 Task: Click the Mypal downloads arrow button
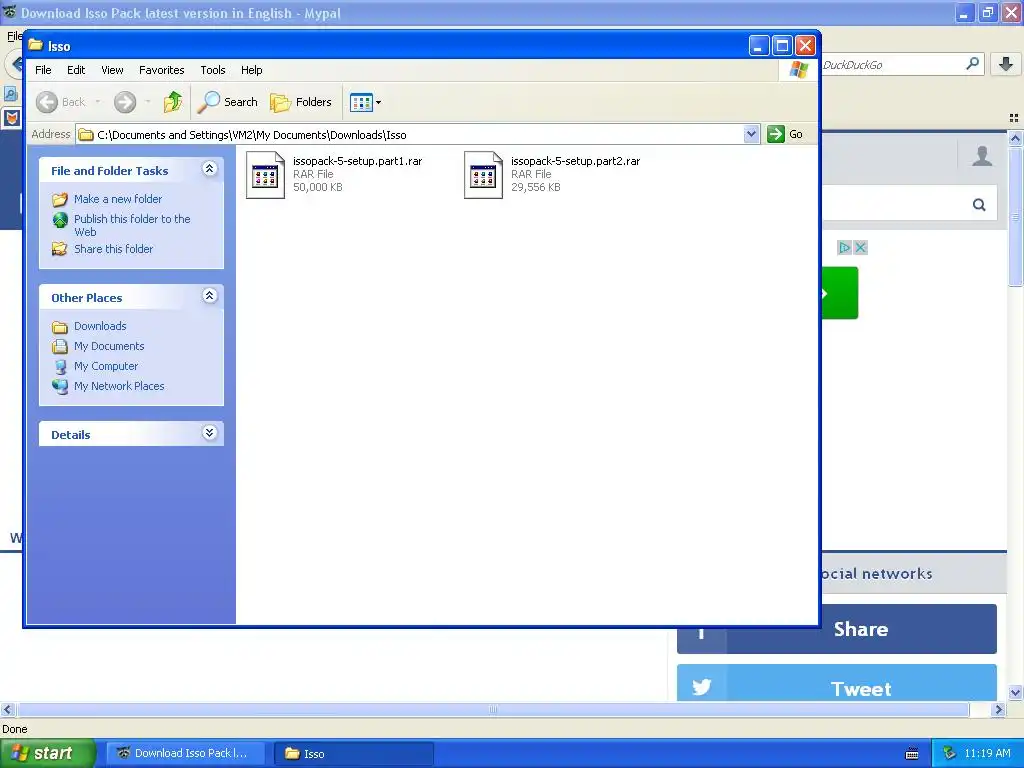click(1006, 64)
